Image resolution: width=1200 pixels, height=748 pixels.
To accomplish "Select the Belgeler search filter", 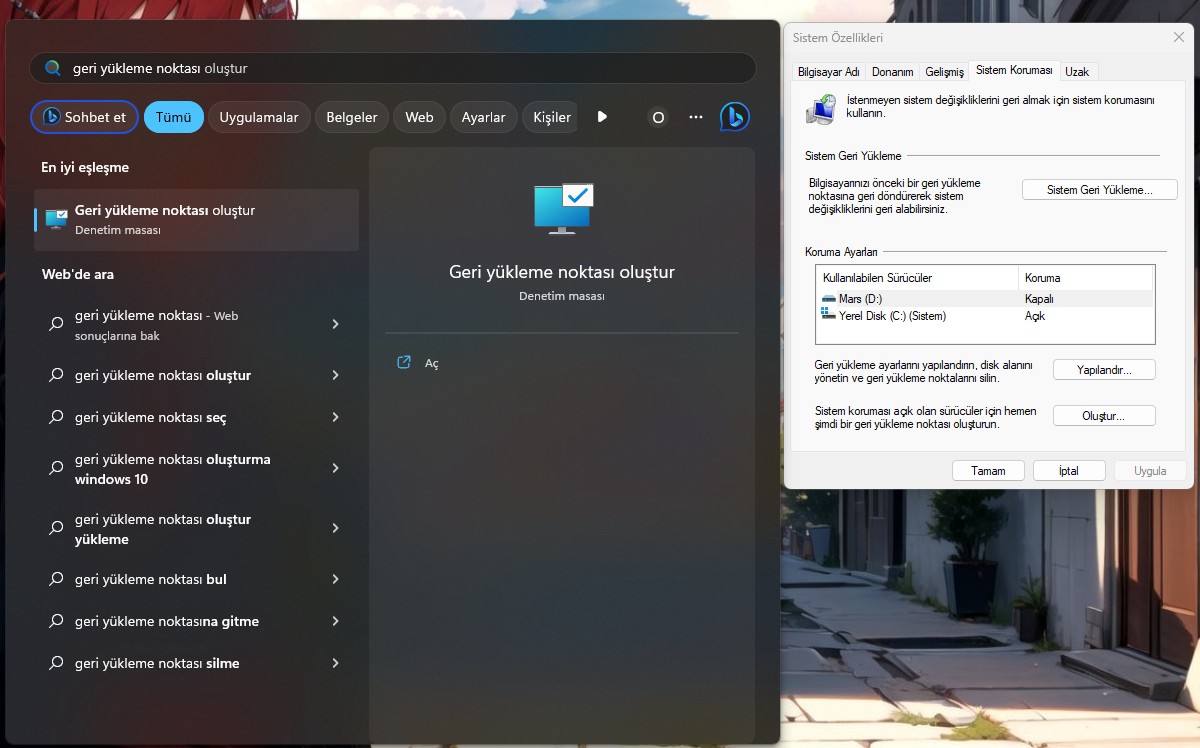I will click(351, 117).
